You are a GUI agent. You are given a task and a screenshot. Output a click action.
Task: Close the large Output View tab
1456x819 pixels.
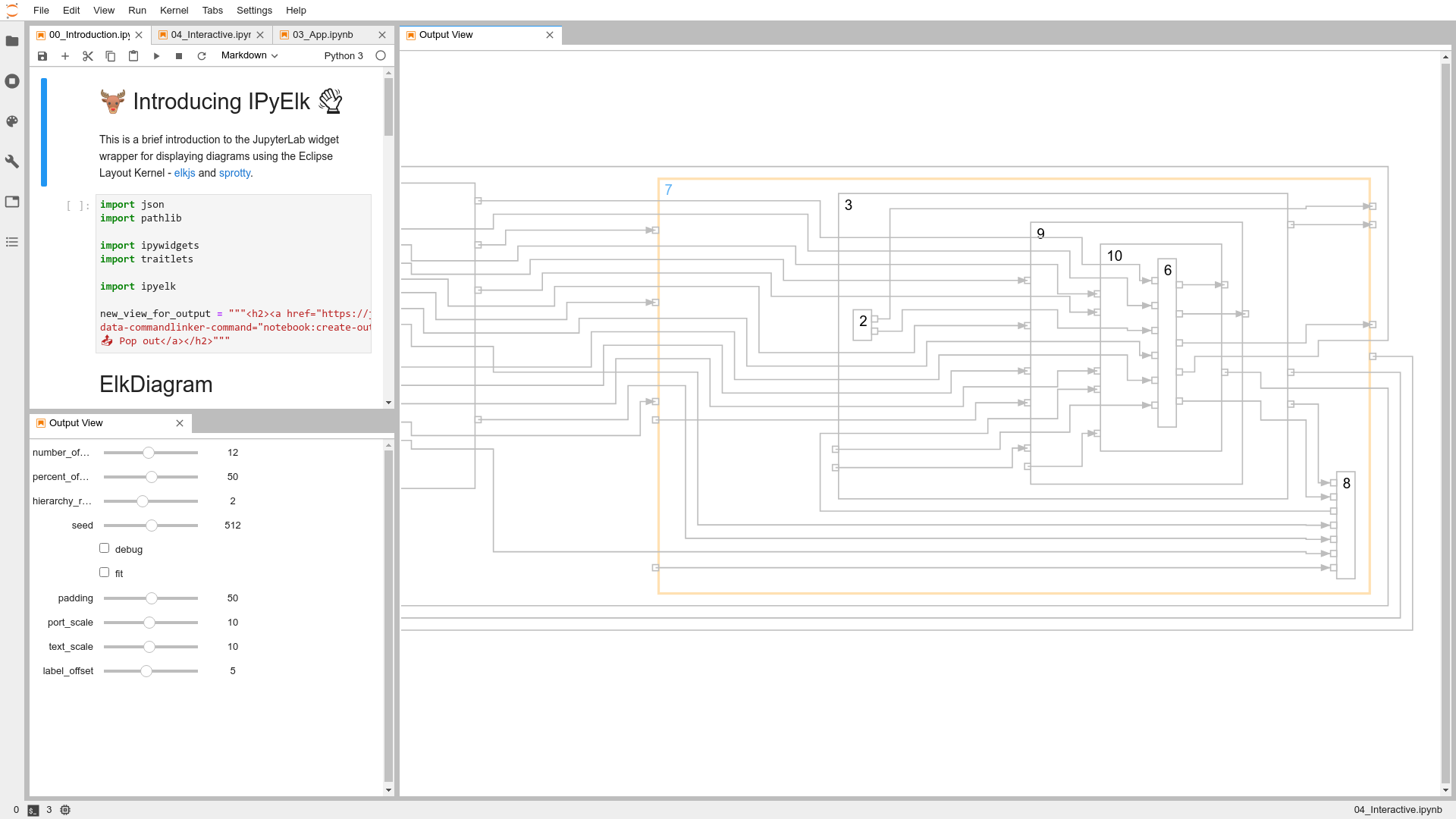click(x=550, y=35)
